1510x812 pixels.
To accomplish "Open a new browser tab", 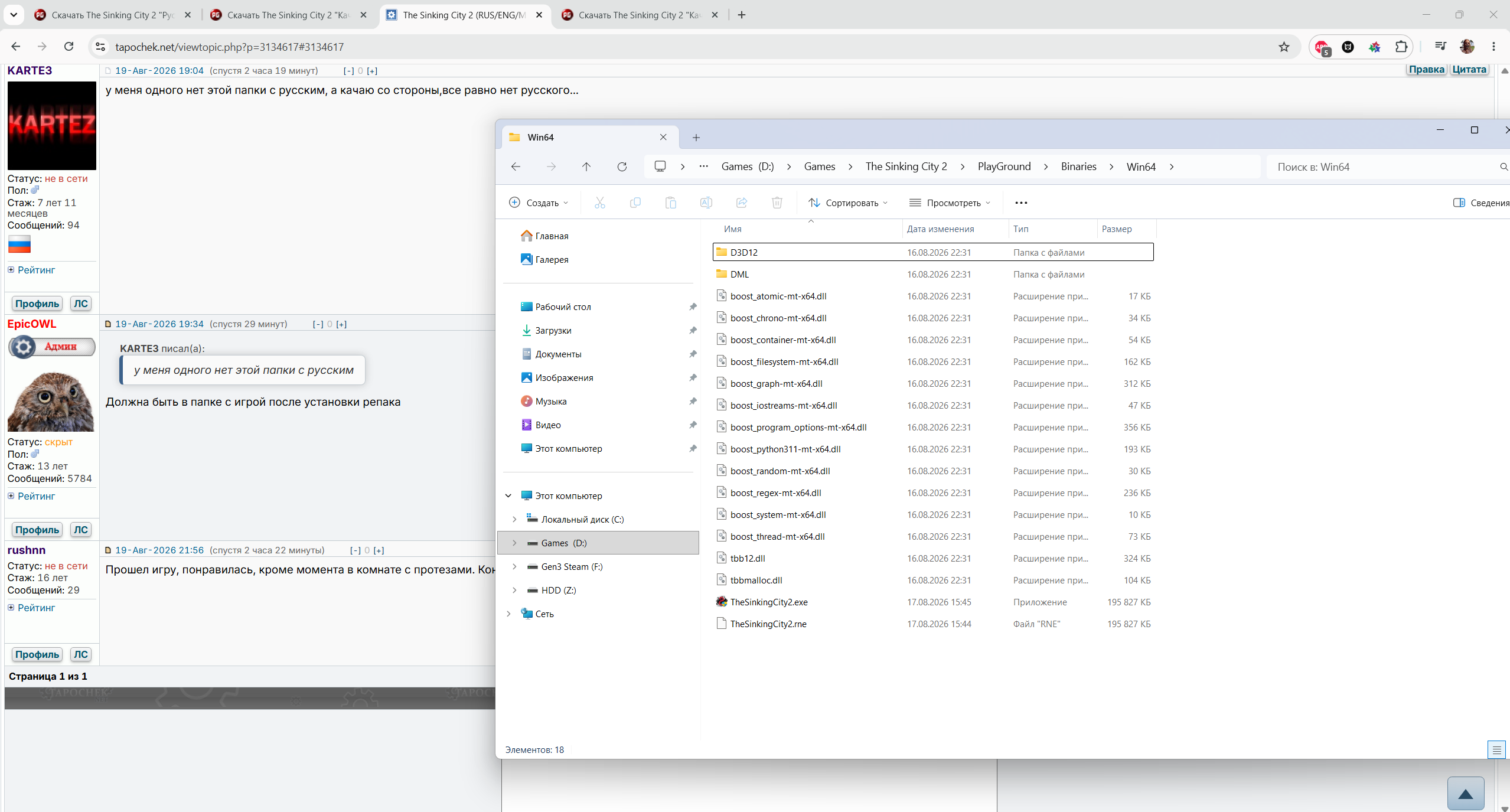I will coord(742,15).
